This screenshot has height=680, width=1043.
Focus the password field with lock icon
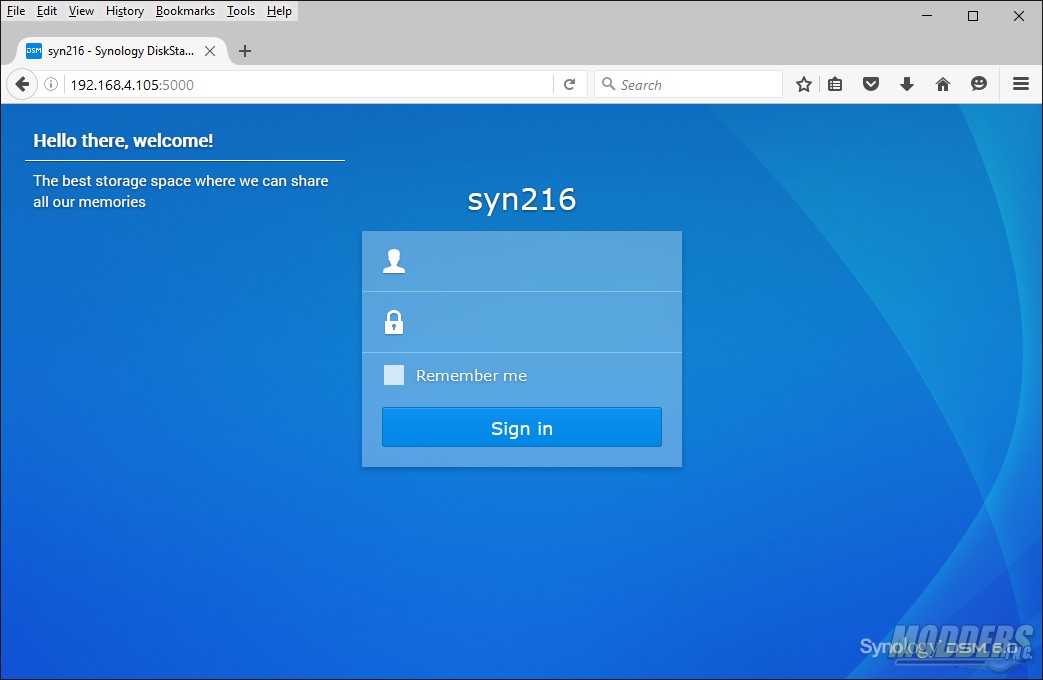(x=522, y=322)
